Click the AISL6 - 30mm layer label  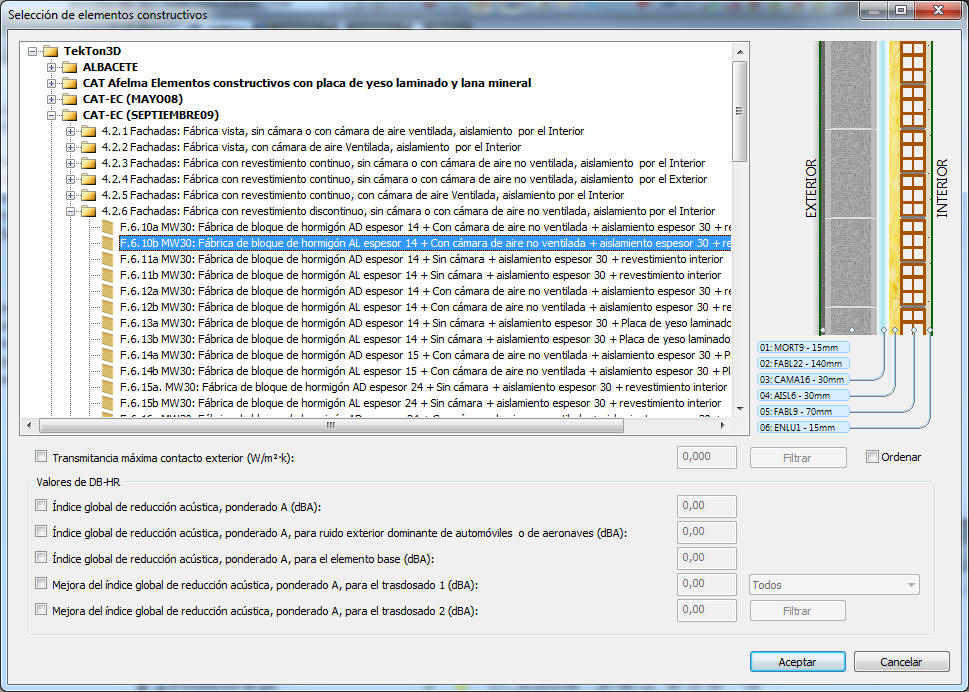click(803, 395)
